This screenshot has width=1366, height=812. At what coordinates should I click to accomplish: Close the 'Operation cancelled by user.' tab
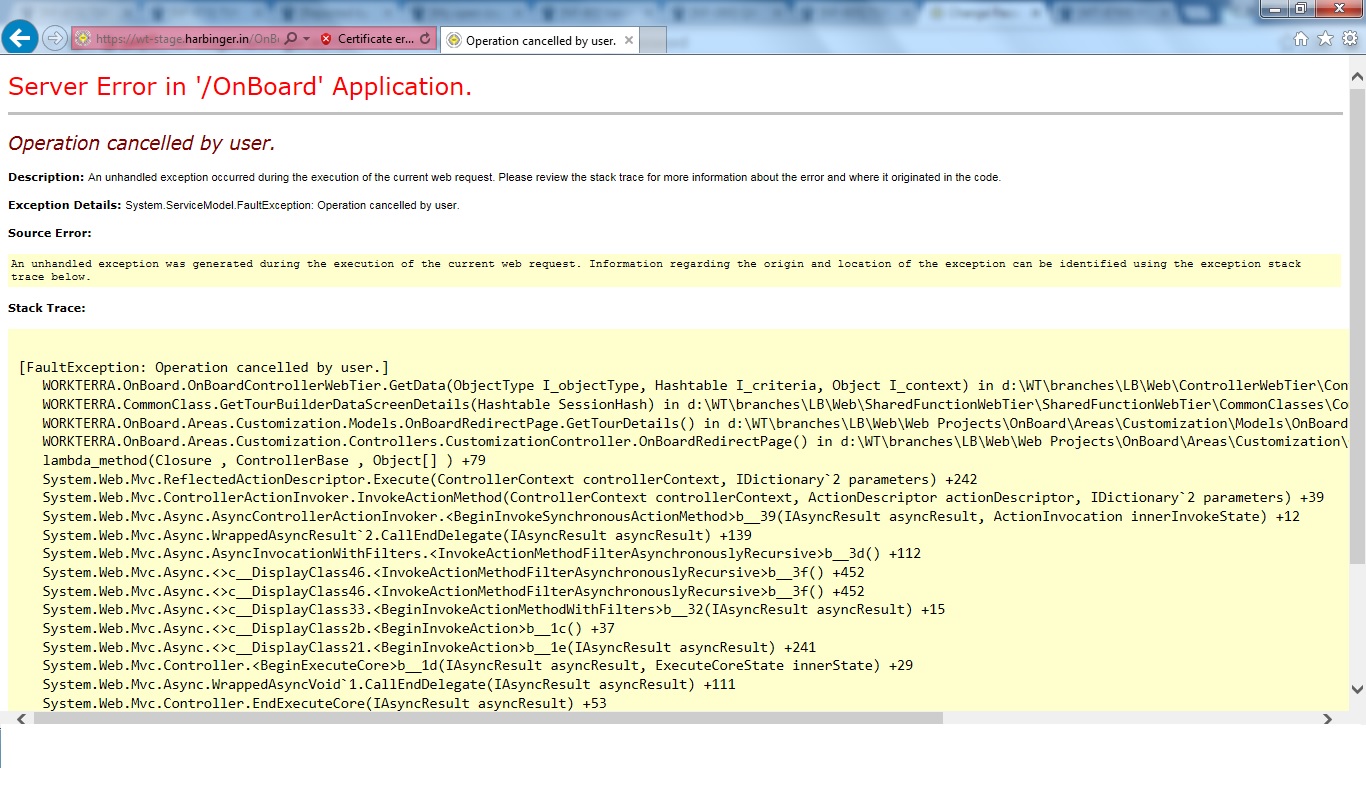point(629,41)
